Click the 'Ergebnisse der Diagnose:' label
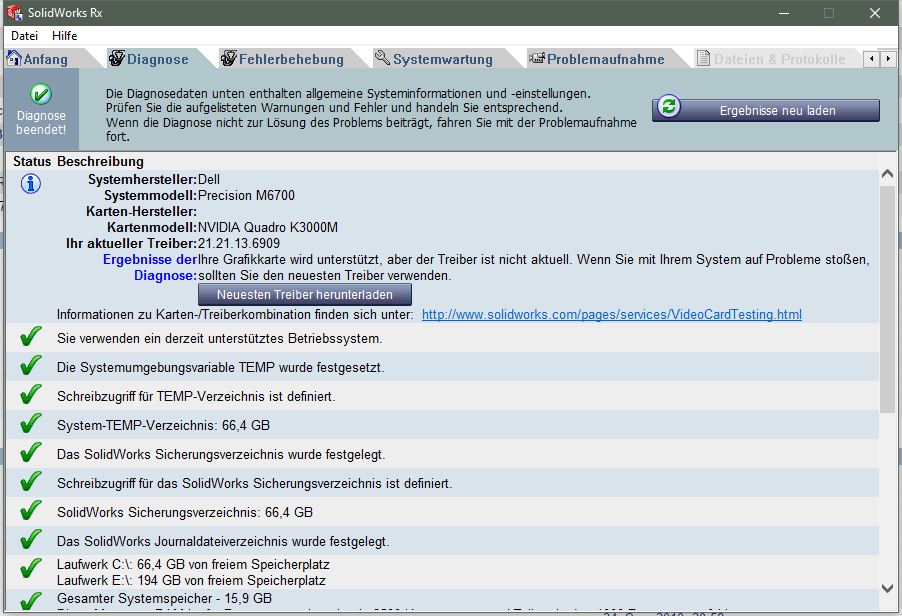 point(150,267)
